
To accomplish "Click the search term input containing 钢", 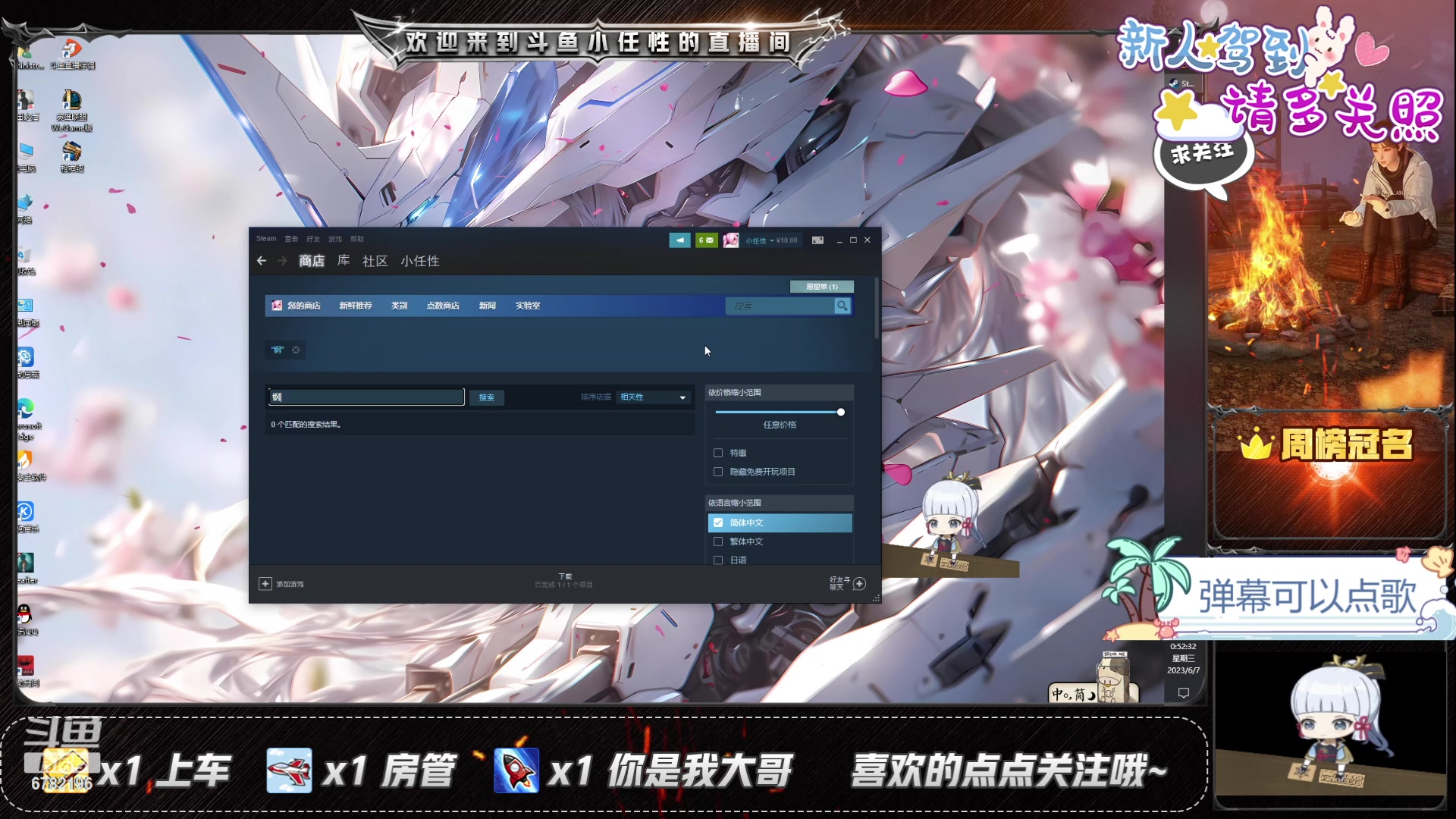I will tap(366, 397).
